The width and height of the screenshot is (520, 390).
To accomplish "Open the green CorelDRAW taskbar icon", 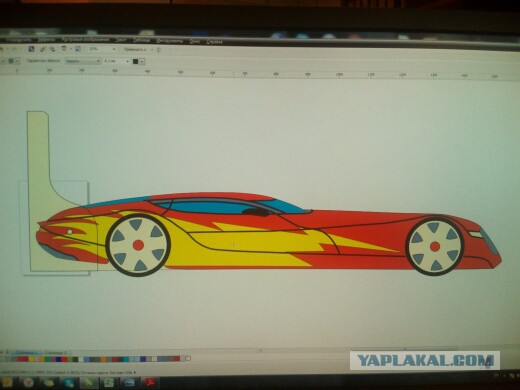I will pyautogui.click(x=89, y=383).
